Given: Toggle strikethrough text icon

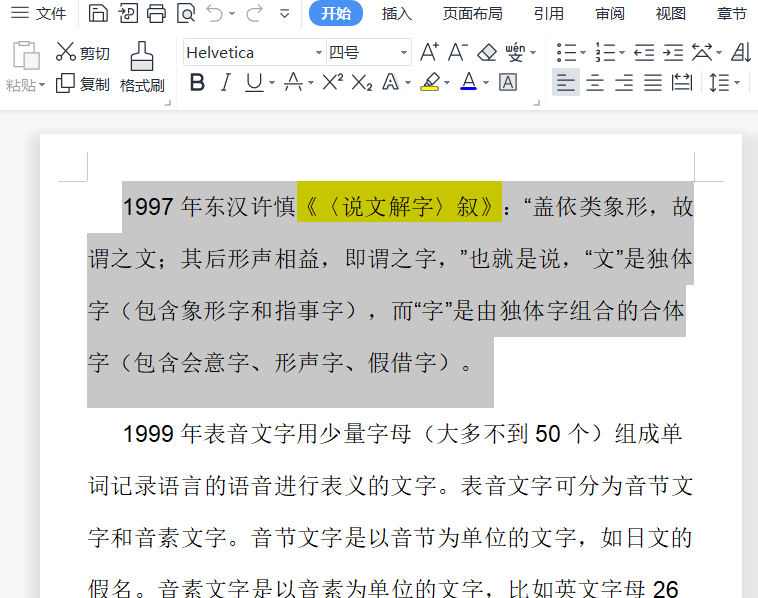Looking at the screenshot, I should (x=293, y=83).
